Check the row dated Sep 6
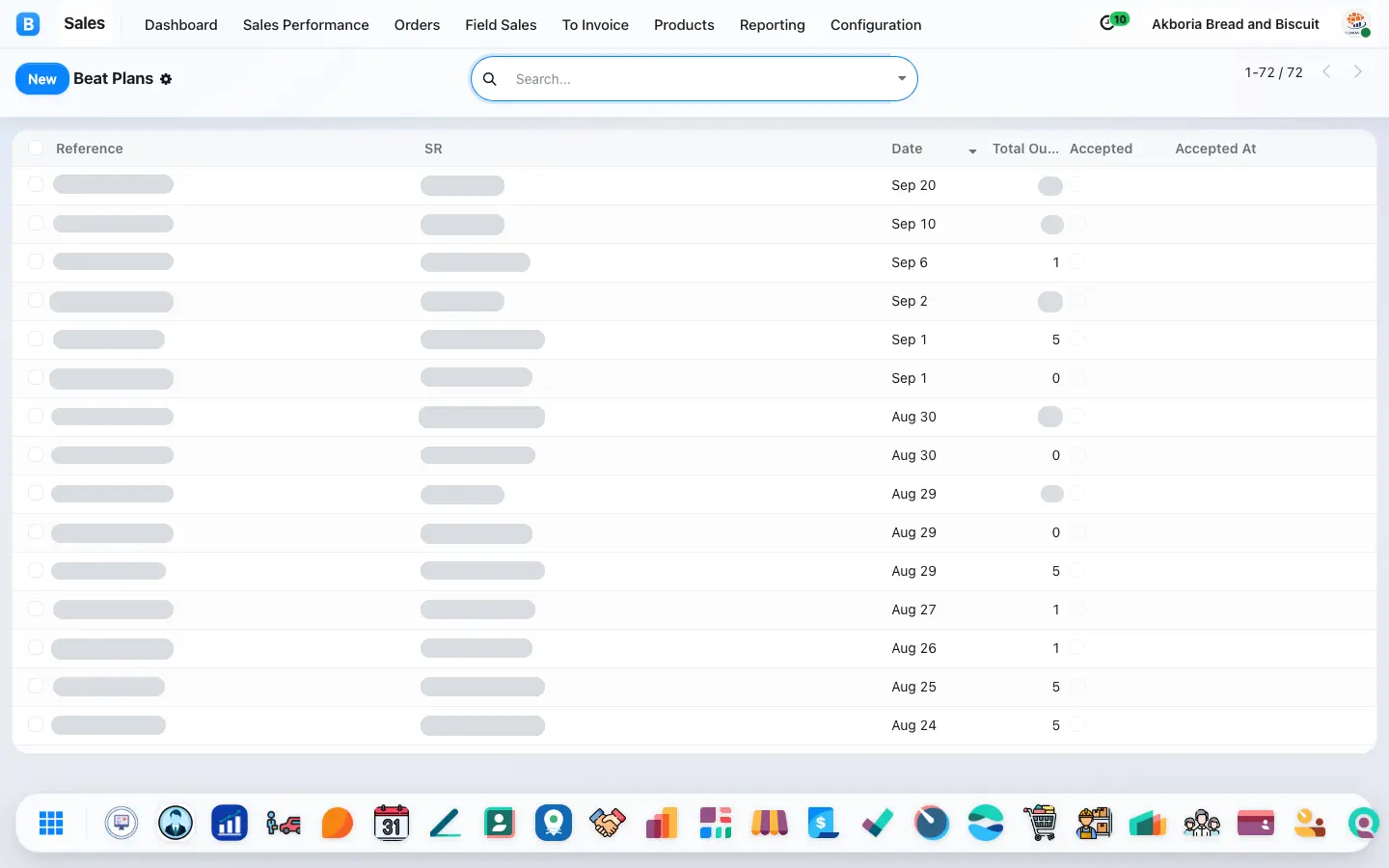1389x868 pixels. 36,261
